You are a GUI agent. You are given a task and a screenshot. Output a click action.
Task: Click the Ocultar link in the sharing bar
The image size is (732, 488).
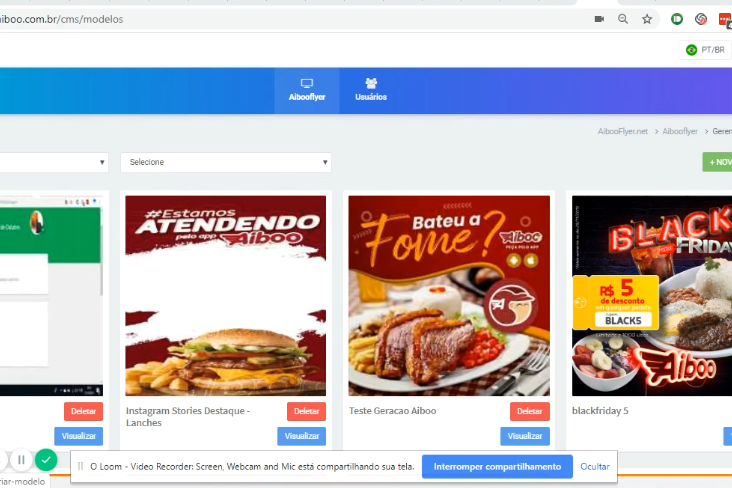595,467
